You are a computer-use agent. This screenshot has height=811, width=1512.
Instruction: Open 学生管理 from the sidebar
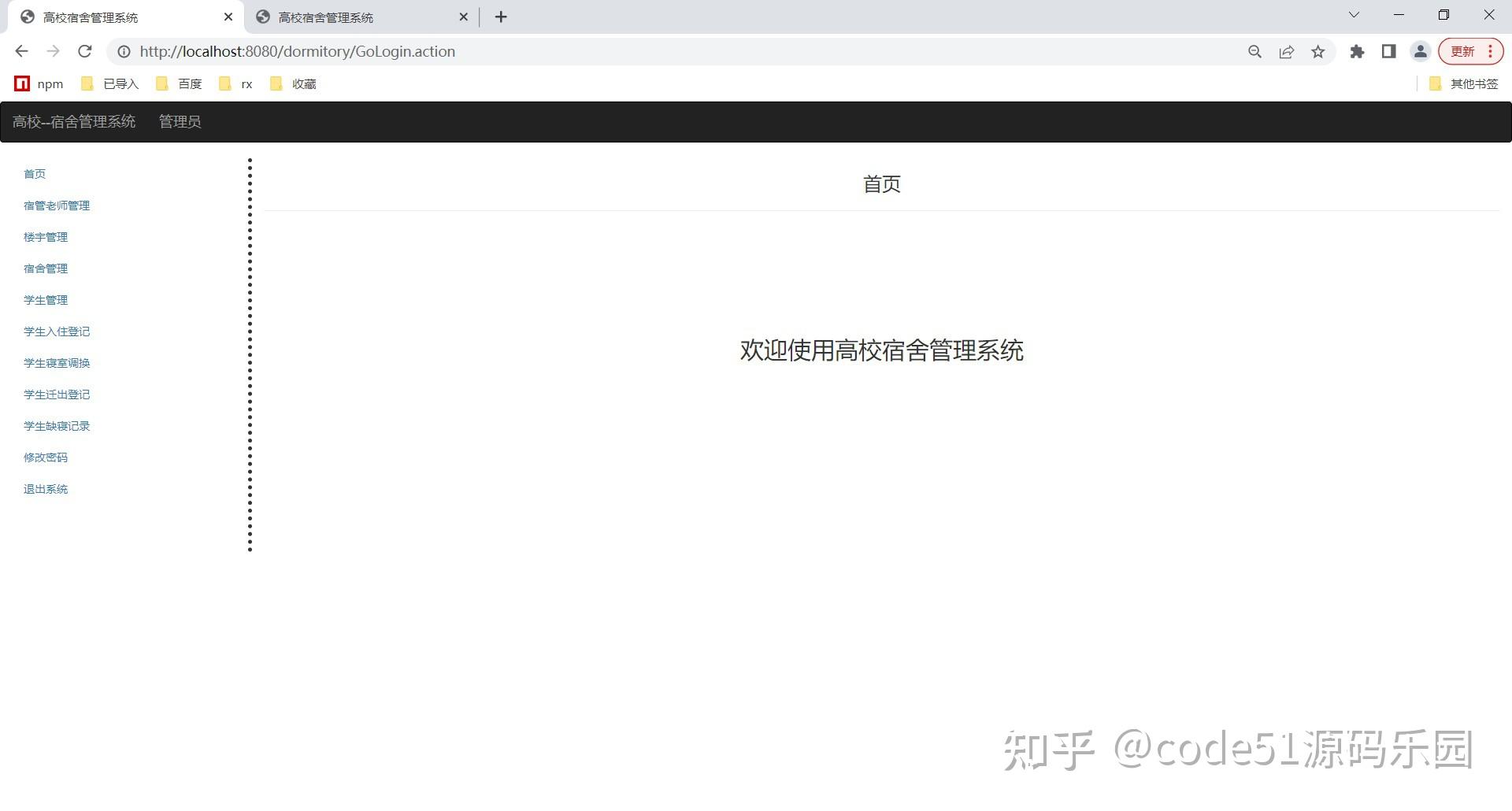(x=45, y=299)
